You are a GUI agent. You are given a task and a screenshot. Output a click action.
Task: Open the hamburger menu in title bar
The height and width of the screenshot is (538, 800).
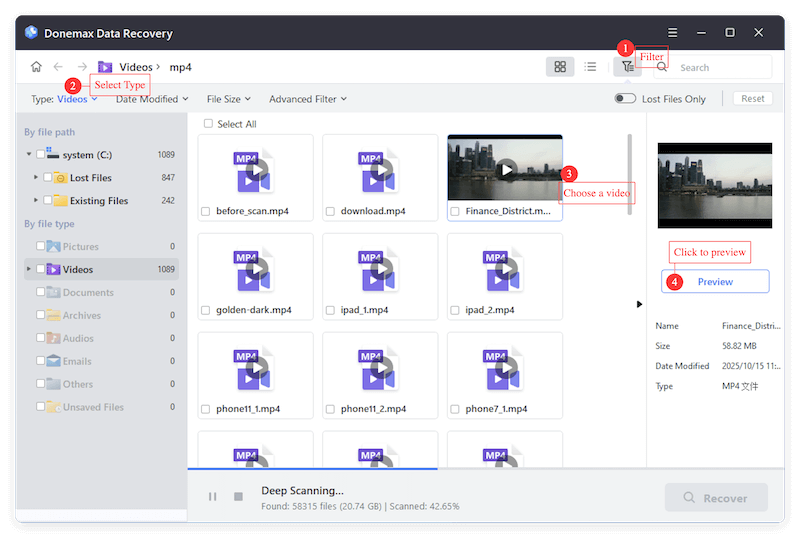pos(672,33)
